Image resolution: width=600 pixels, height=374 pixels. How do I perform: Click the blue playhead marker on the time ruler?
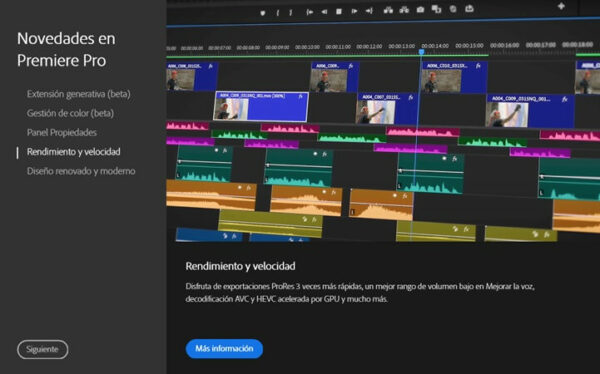pyautogui.click(x=421, y=52)
